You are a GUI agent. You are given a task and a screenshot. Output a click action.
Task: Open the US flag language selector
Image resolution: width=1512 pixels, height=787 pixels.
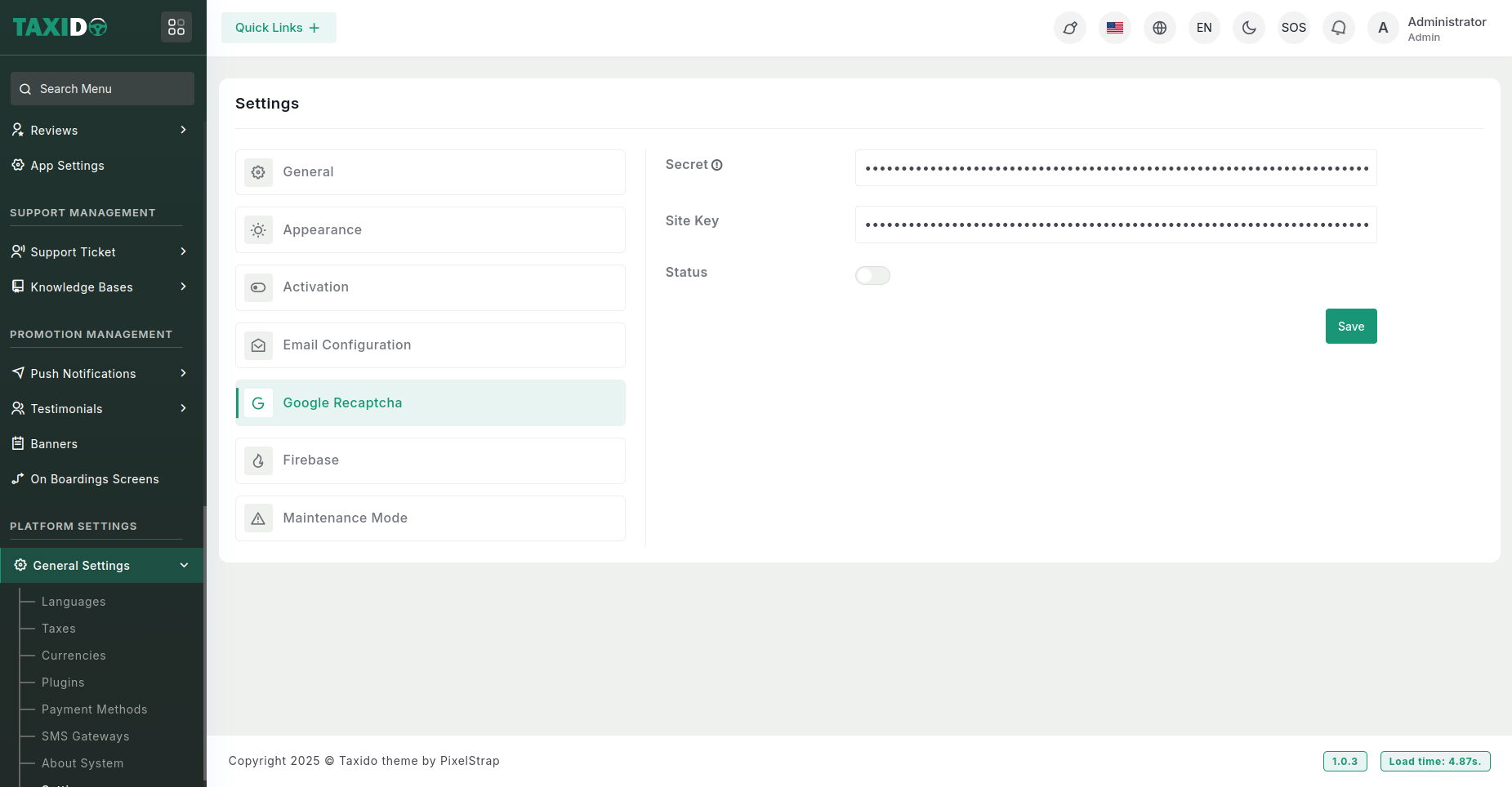[1114, 28]
